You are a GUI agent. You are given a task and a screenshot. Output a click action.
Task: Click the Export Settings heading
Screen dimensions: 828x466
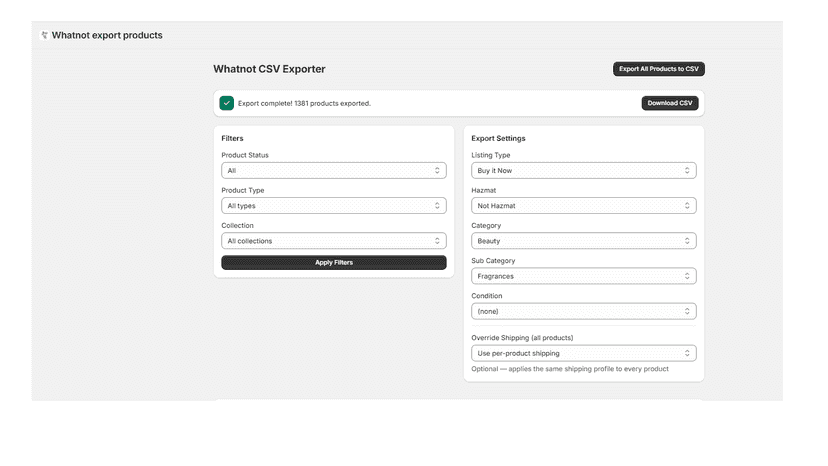(x=498, y=138)
